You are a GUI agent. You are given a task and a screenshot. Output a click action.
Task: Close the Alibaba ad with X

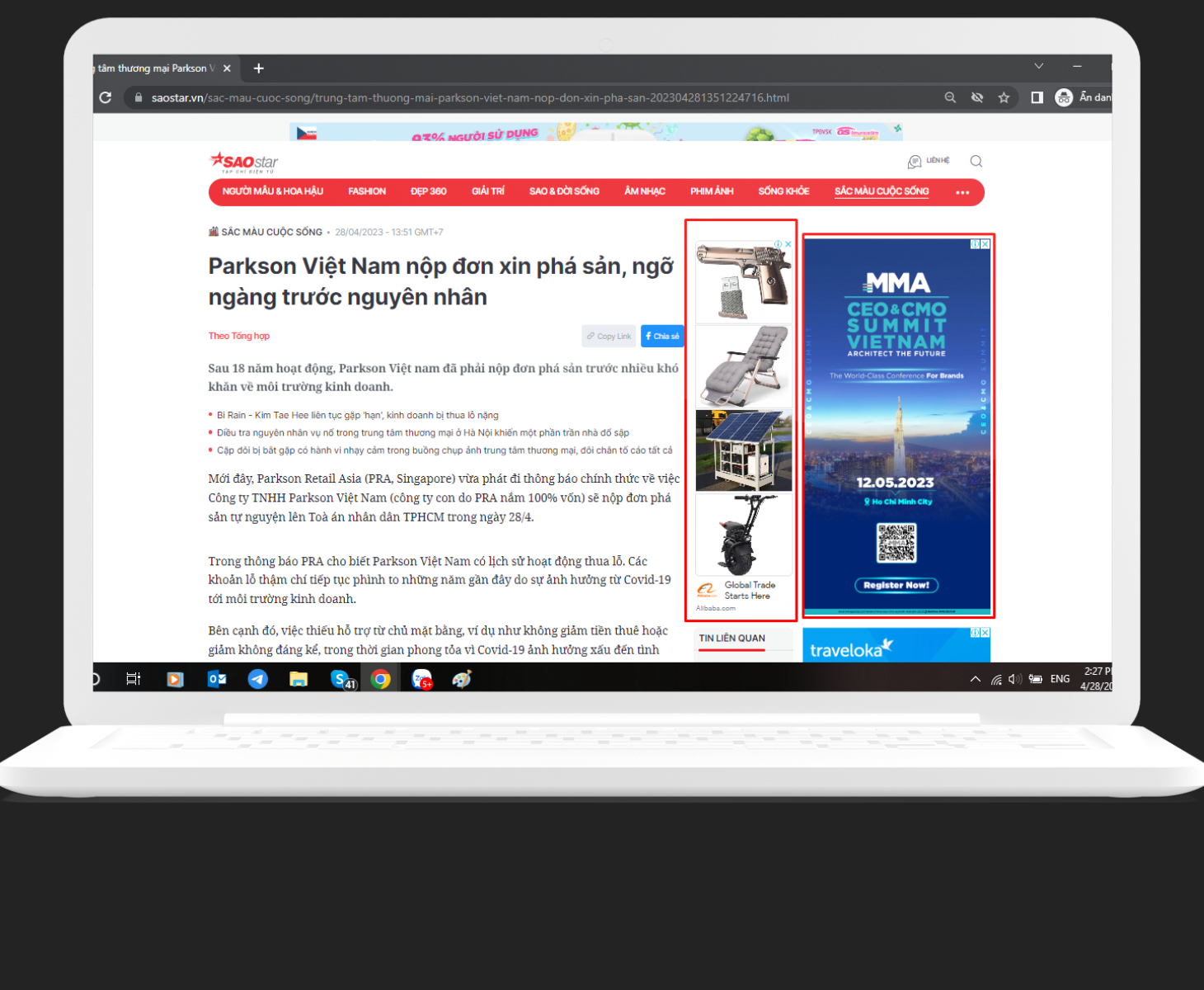click(x=788, y=244)
